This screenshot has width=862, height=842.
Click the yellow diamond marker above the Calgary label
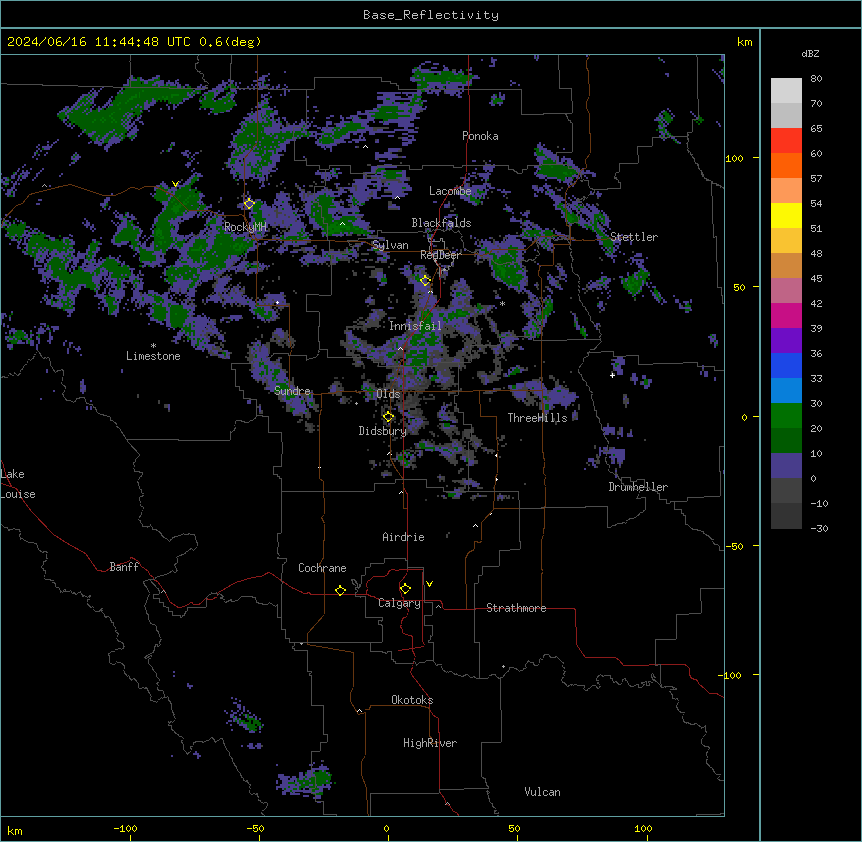coord(405,589)
